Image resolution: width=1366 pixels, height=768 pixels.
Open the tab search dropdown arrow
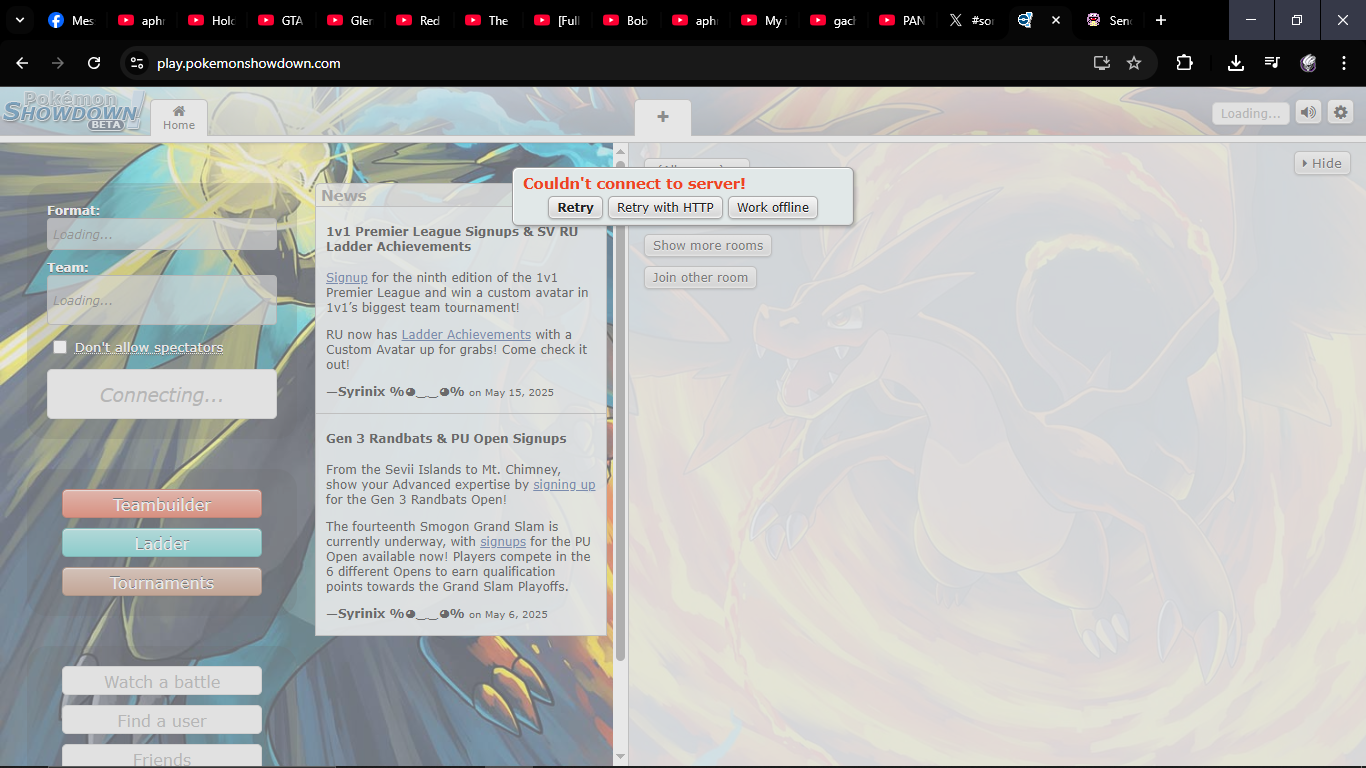[19, 20]
